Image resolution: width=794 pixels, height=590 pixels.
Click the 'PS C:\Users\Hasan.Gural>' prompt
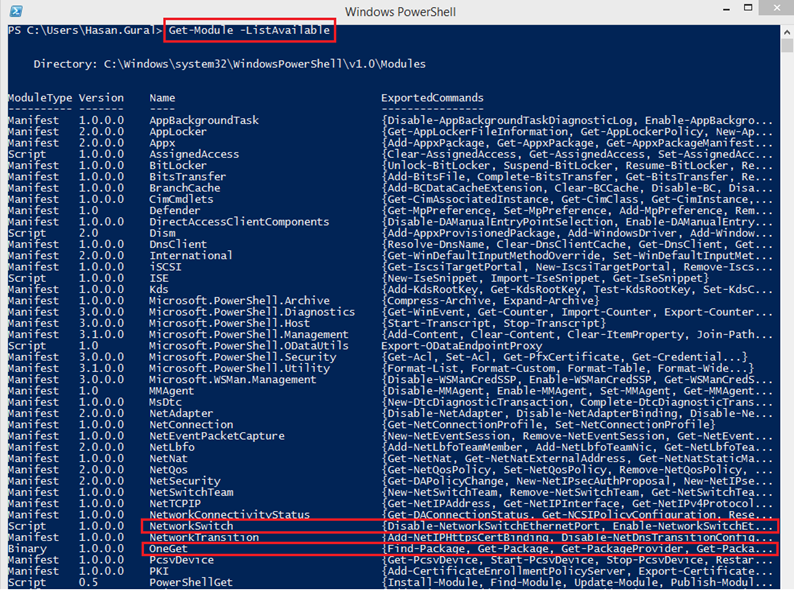pos(85,30)
